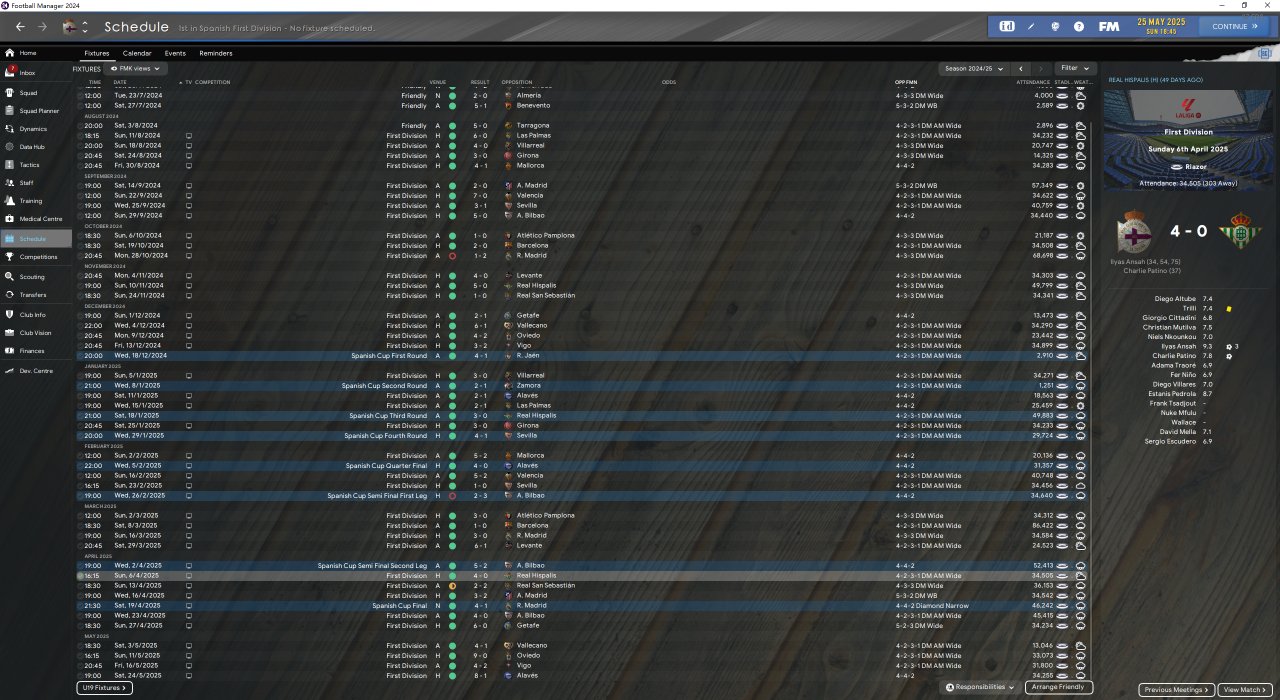Screen dimensions: 1280x700
Task: Open the Dev. Centre
Action: pyautogui.click(x=35, y=371)
